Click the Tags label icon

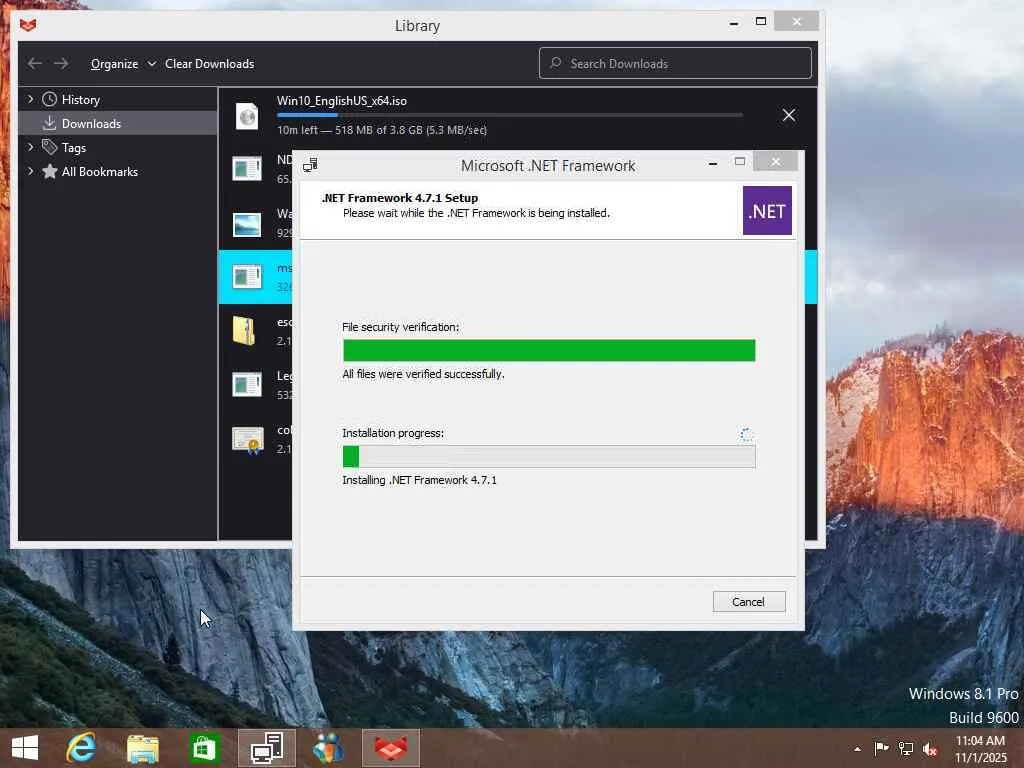(x=50, y=147)
